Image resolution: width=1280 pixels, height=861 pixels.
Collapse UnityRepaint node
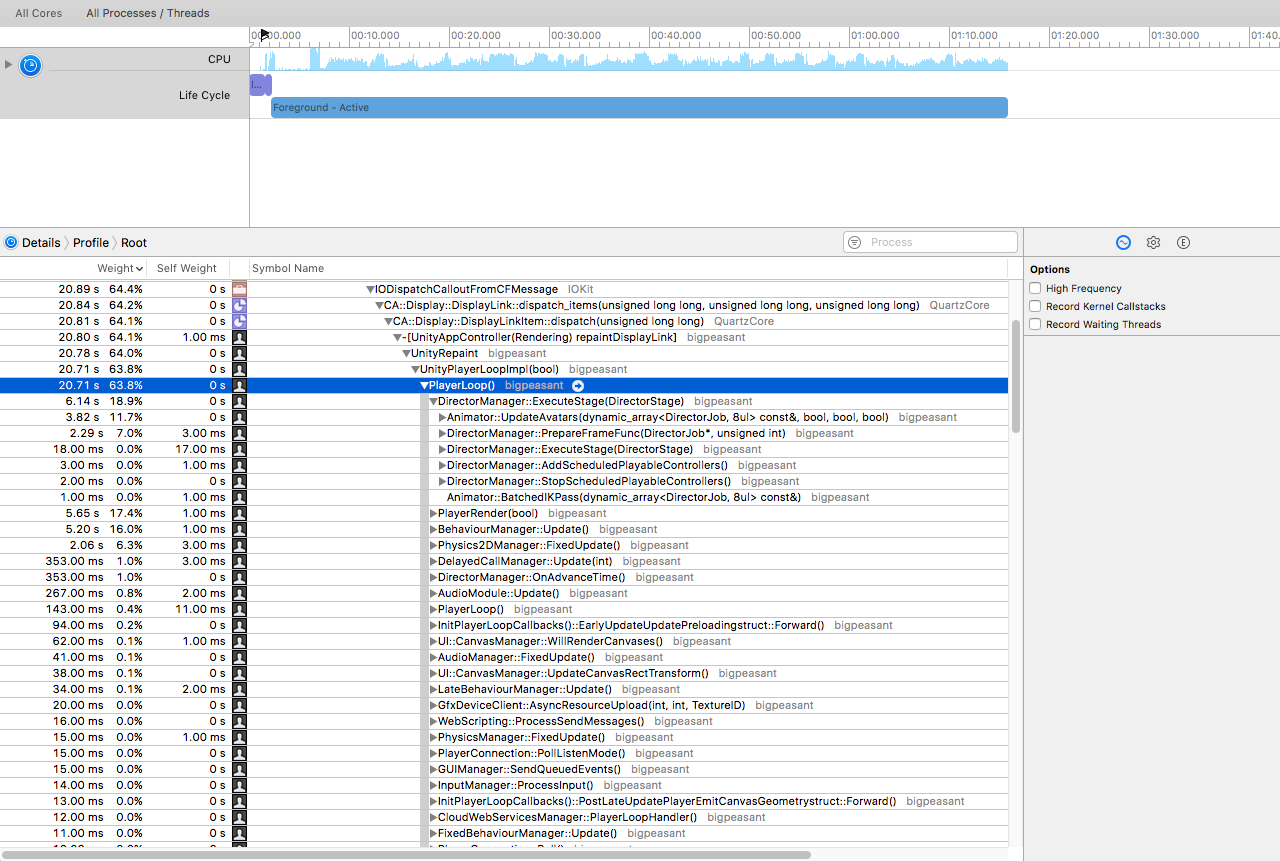(406, 353)
